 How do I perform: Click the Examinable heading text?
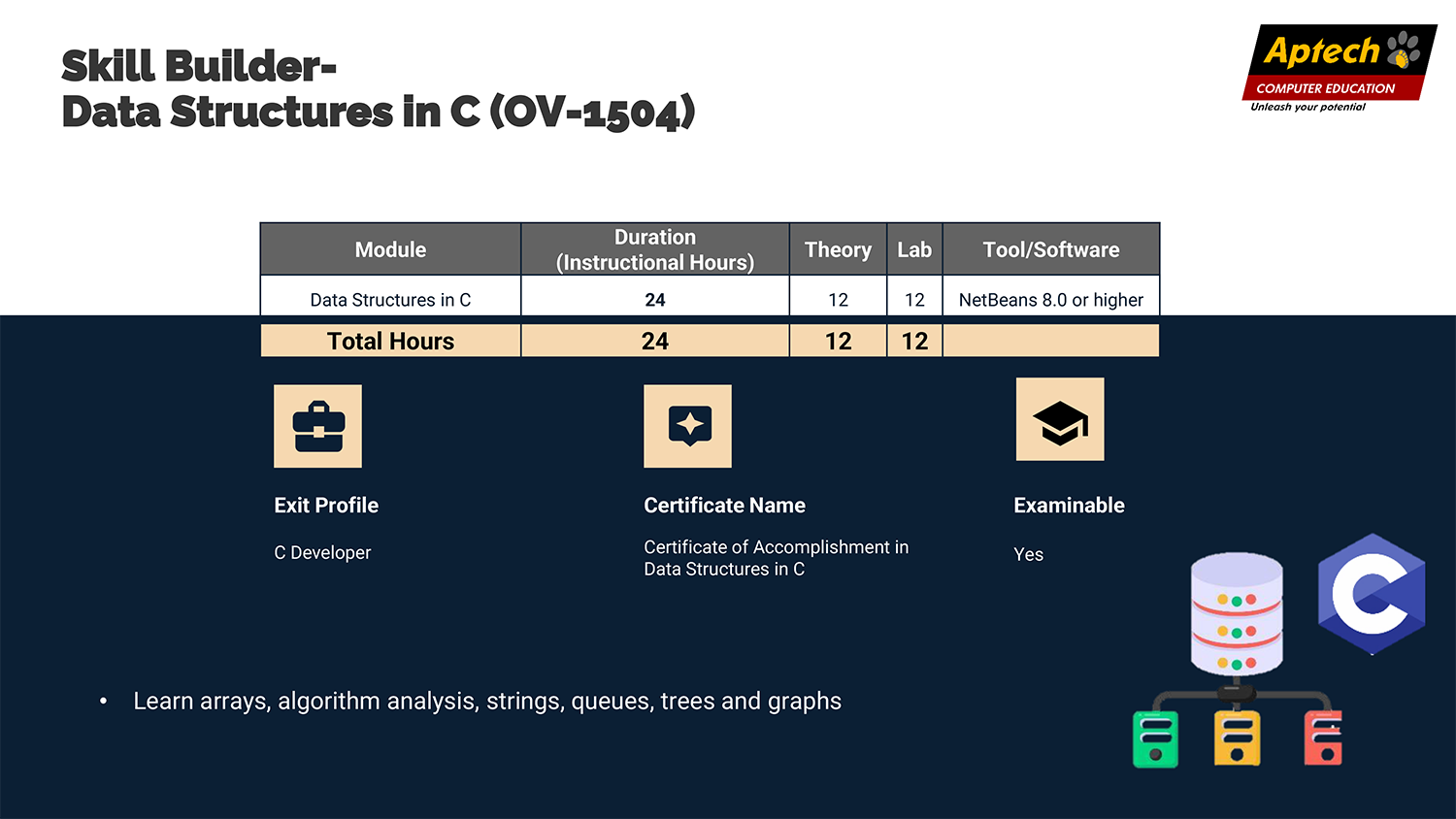pyautogui.click(x=1069, y=506)
